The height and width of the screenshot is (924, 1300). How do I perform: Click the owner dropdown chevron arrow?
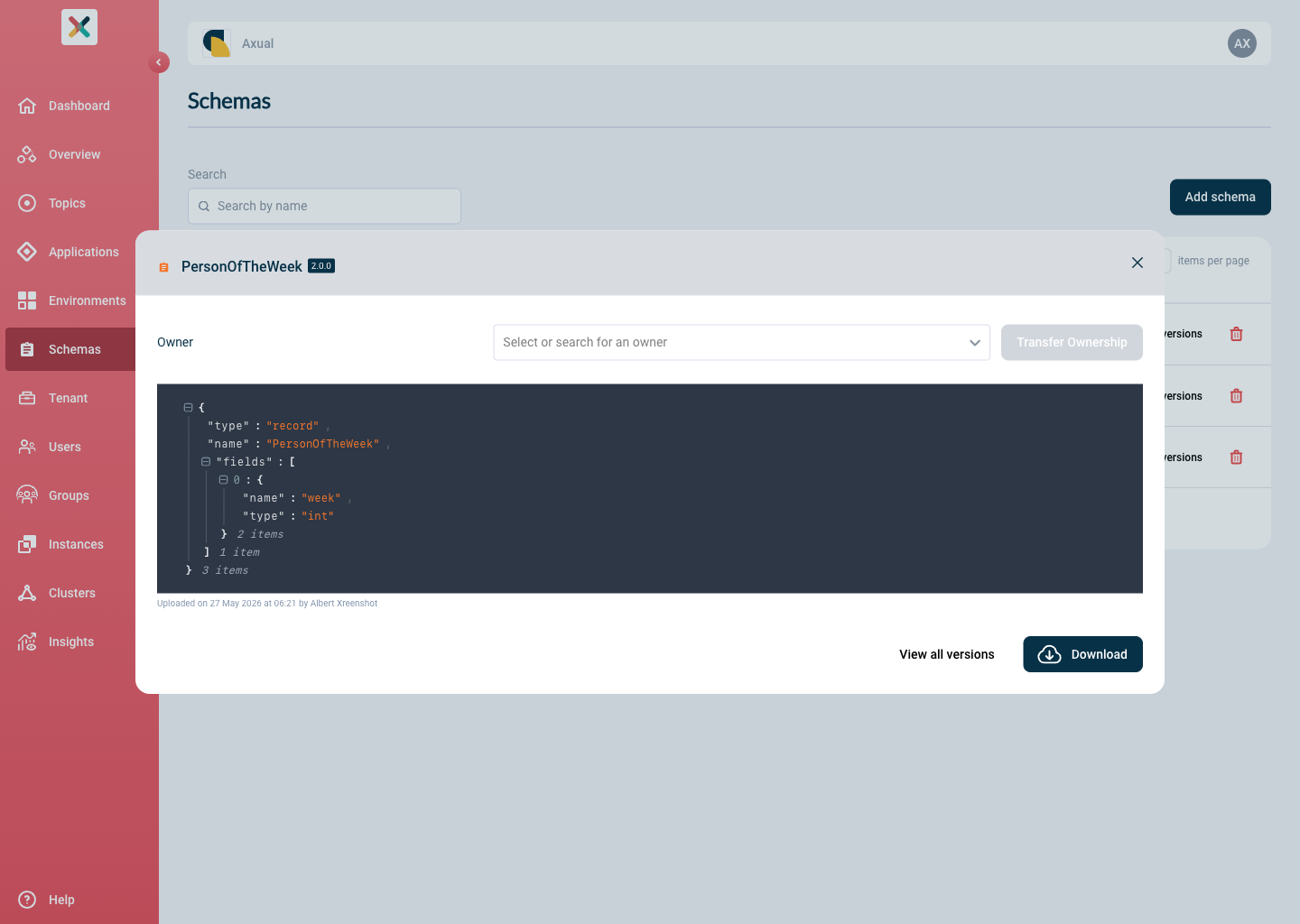click(975, 343)
